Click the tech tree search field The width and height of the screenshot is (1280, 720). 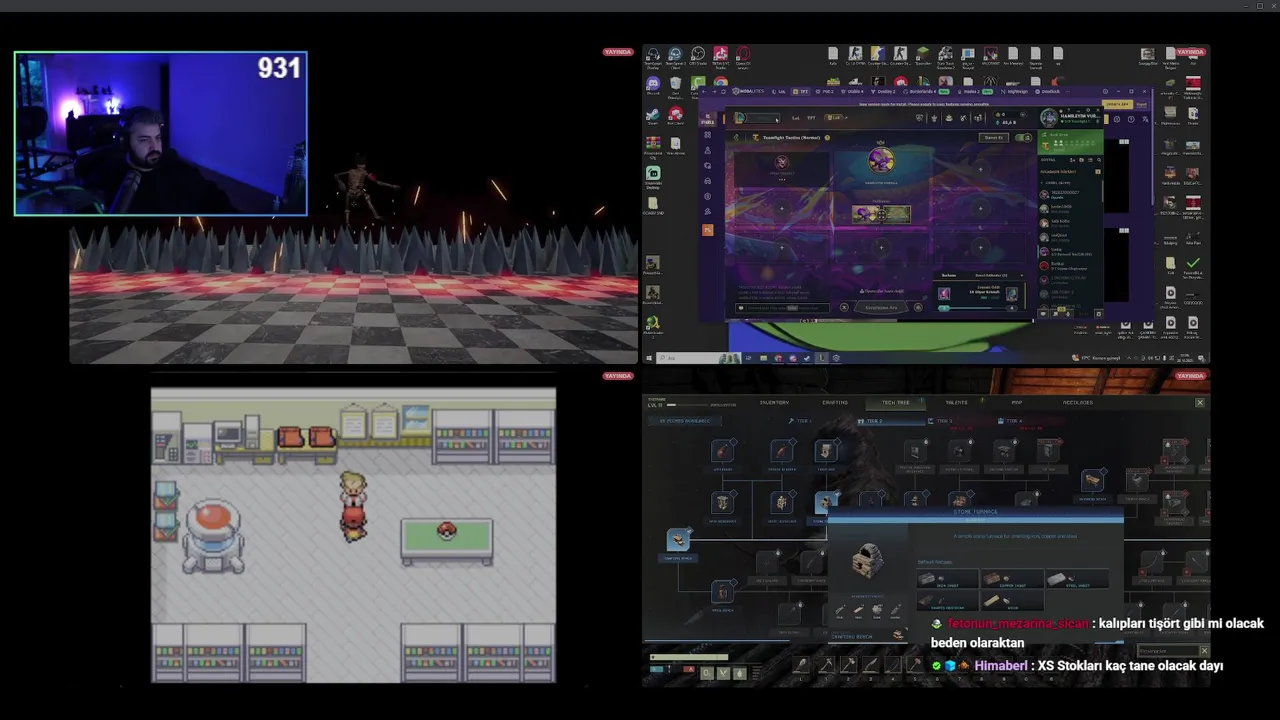click(x=1168, y=650)
